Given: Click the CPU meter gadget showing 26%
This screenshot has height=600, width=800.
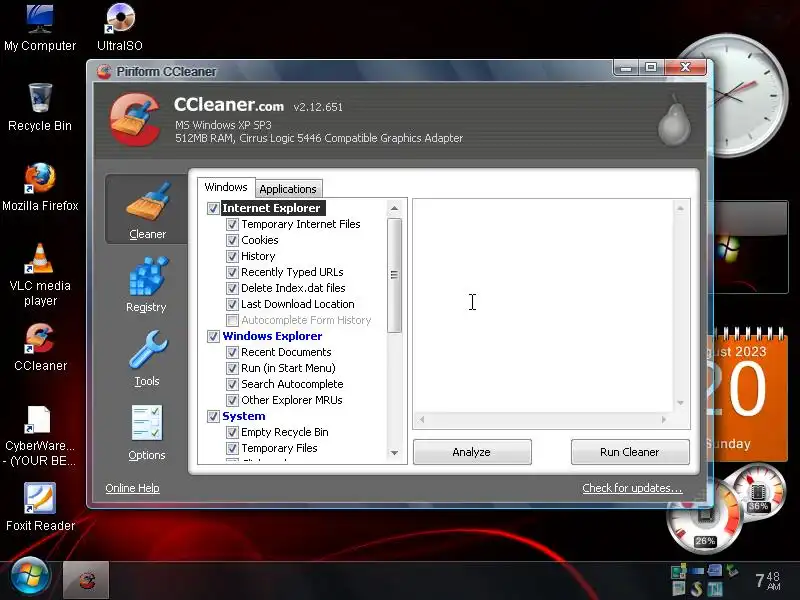Looking at the screenshot, I should tap(704, 519).
